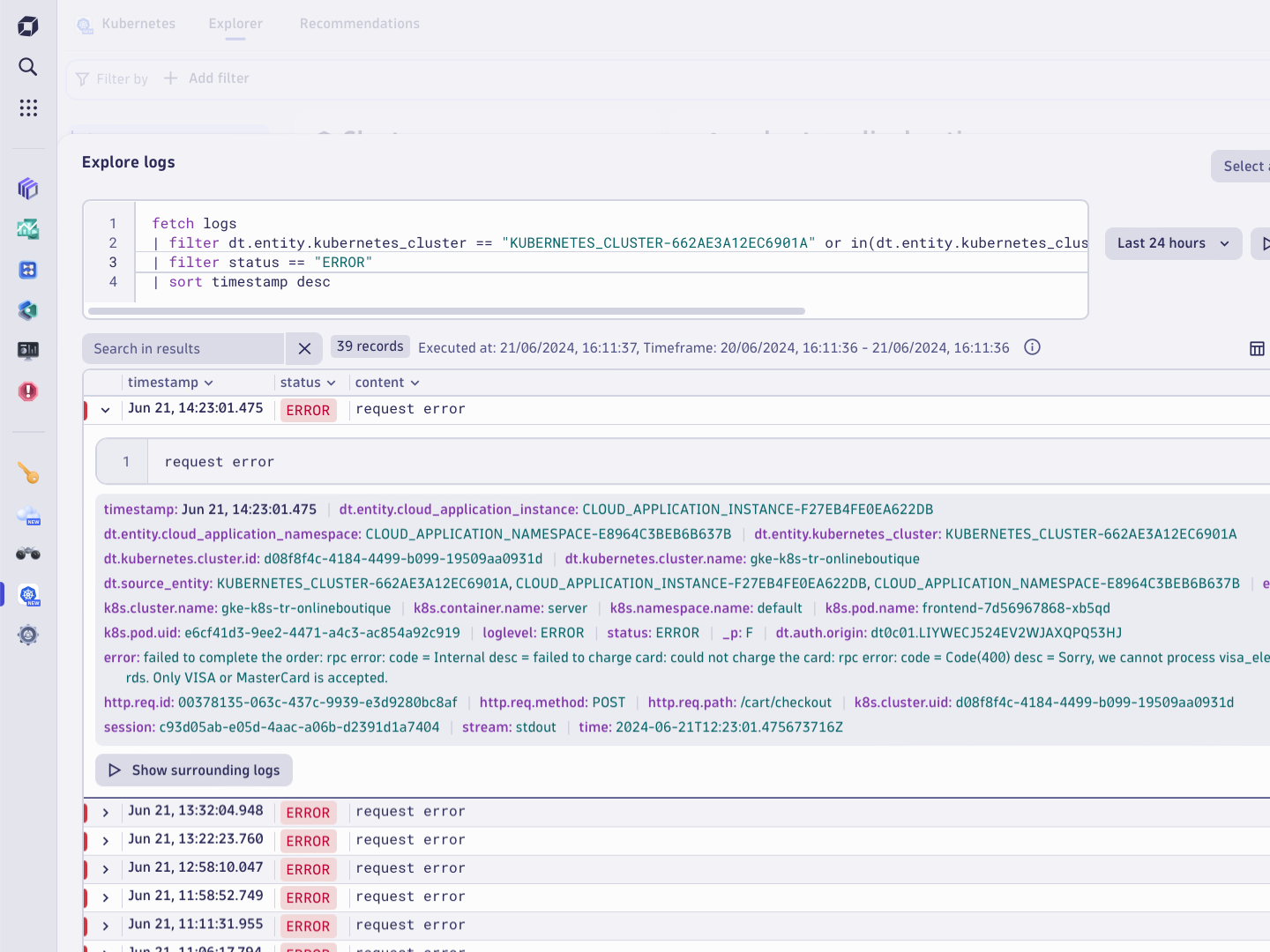Click the k8s.namespace.name default value

point(780,608)
